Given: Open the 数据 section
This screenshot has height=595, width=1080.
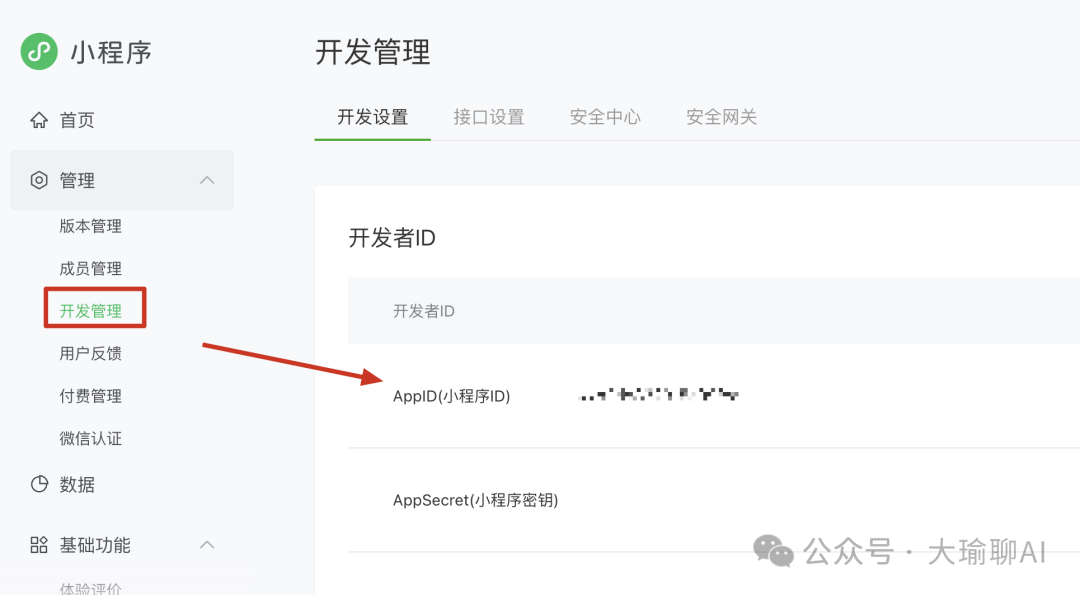Looking at the screenshot, I should [77, 484].
